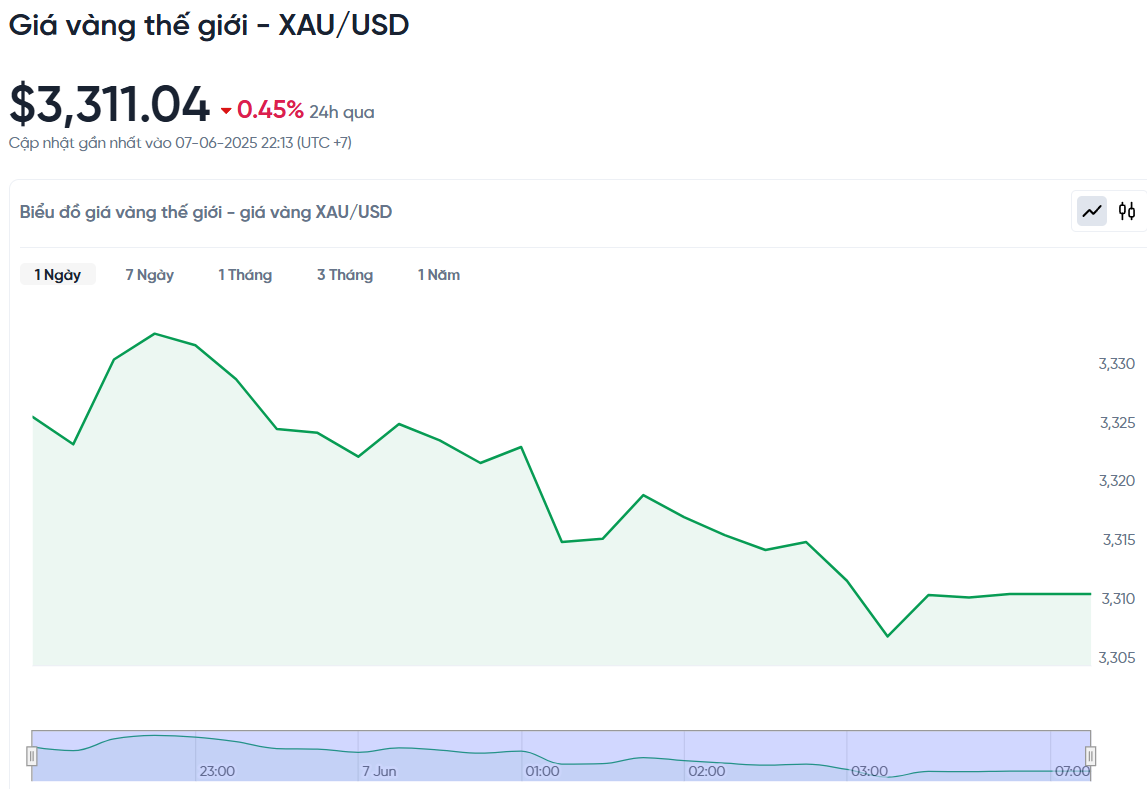This screenshot has height=789, width=1147.
Task: Click the $3,311.04 price value
Action: coord(110,105)
